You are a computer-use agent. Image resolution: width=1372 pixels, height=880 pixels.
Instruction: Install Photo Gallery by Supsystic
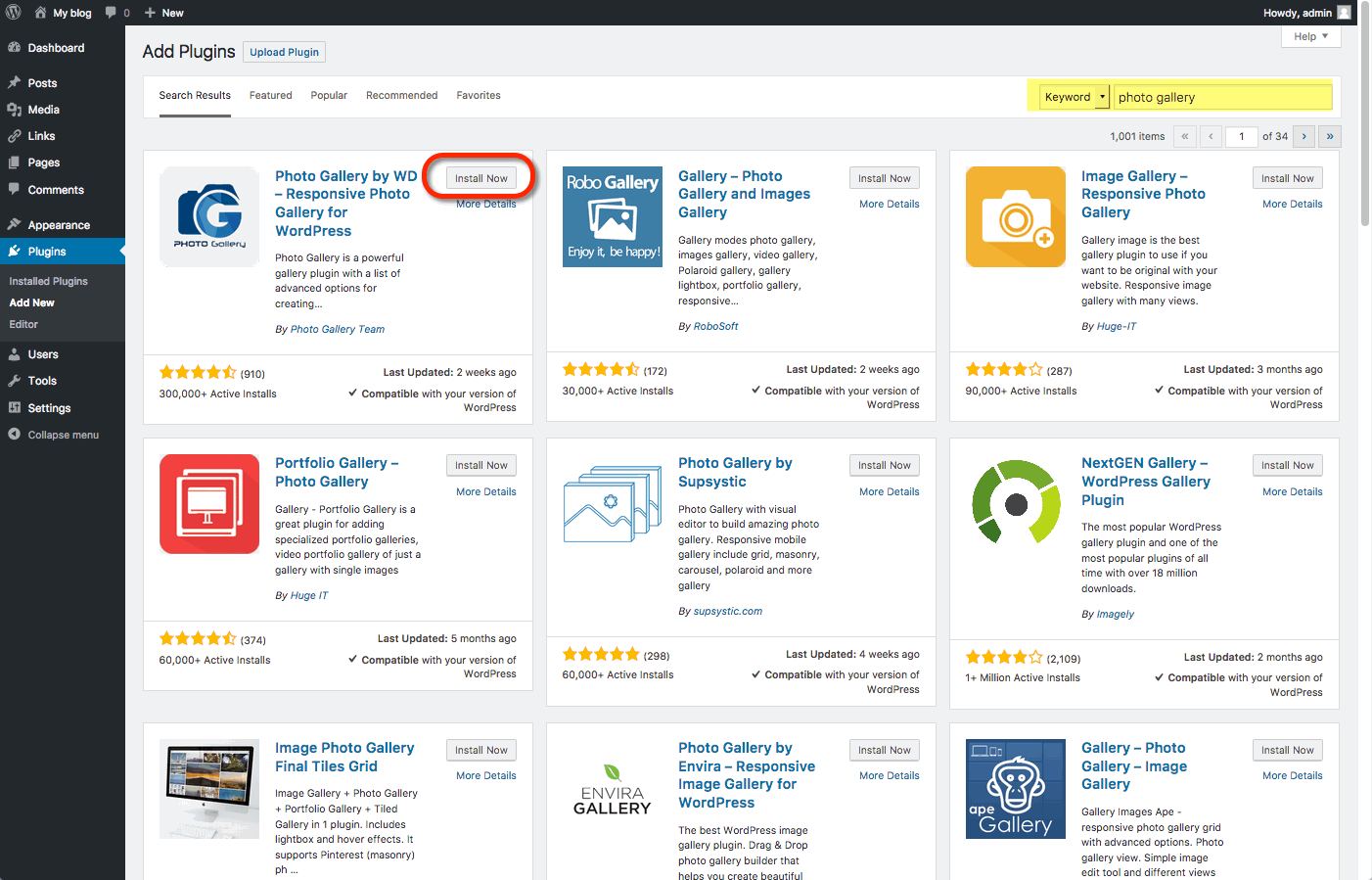[885, 465]
